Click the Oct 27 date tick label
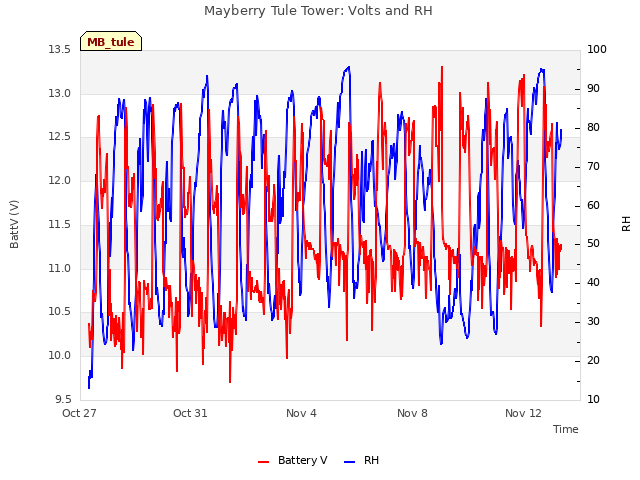 coord(79,413)
